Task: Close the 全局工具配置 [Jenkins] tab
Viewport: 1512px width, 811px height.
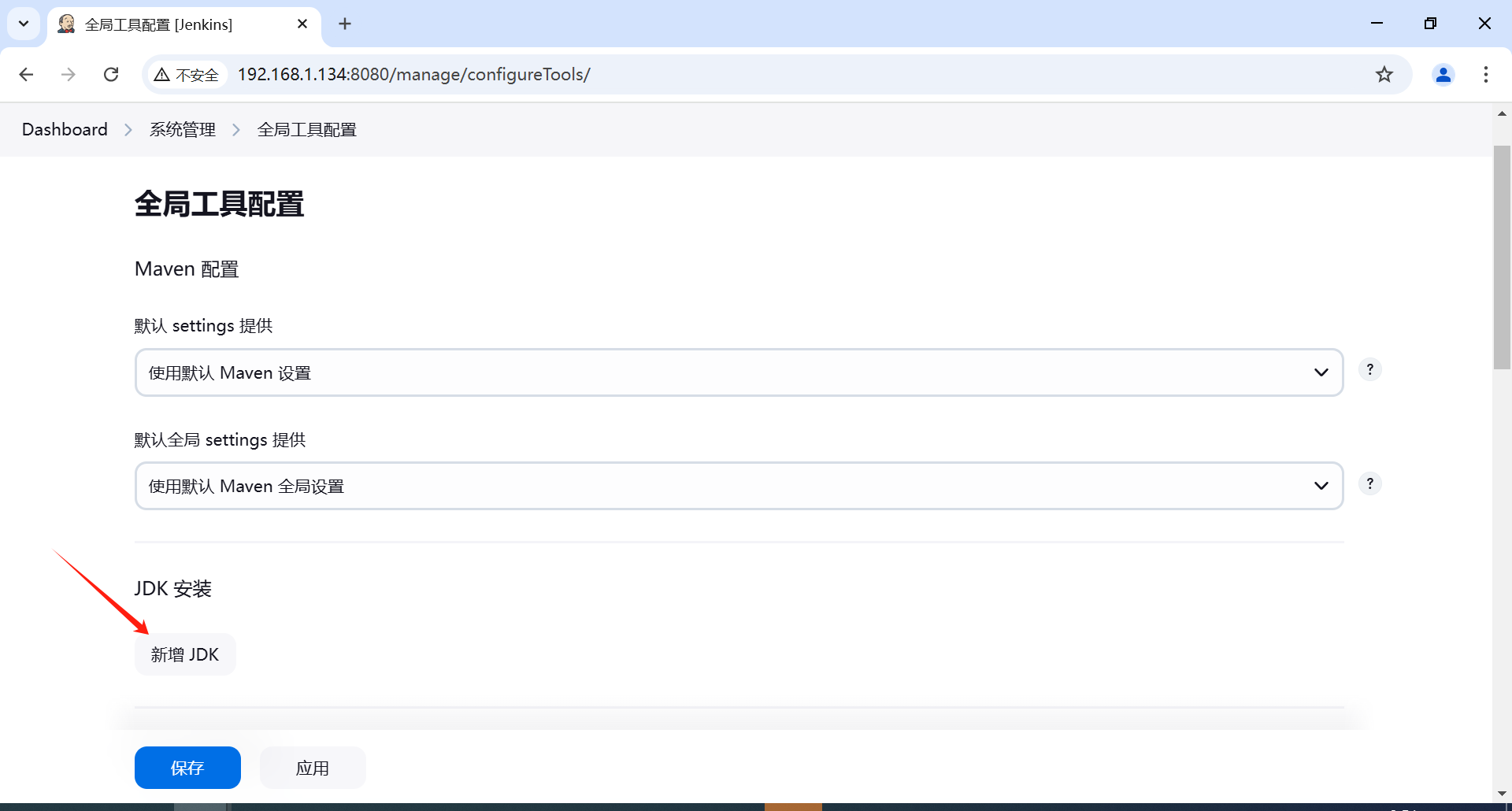Action: click(302, 24)
